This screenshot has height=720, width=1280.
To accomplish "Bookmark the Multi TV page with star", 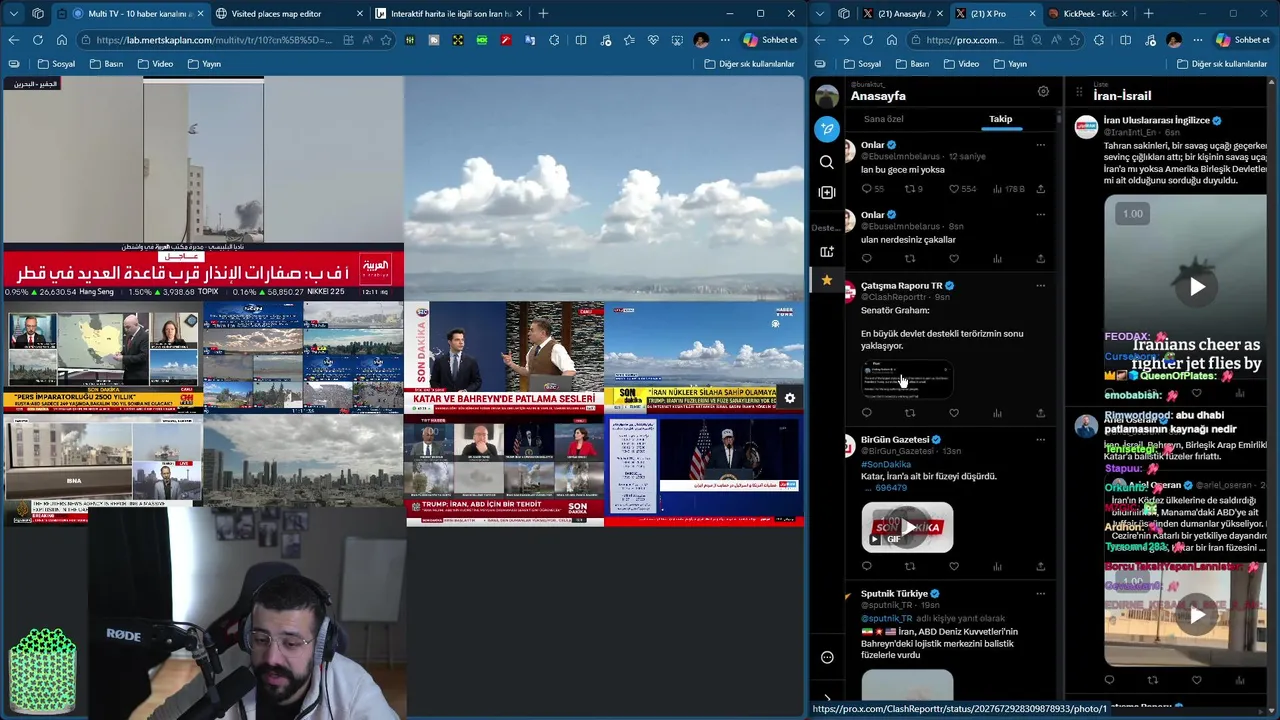I will [x=386, y=40].
